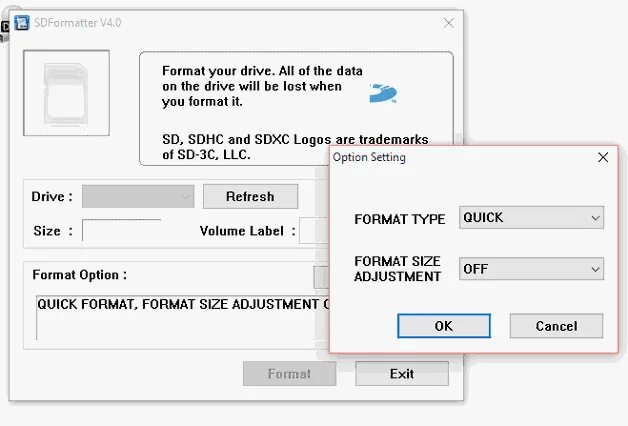The height and width of the screenshot is (426, 628).
Task: Cancel the Option Setting dialog
Action: pyautogui.click(x=556, y=326)
